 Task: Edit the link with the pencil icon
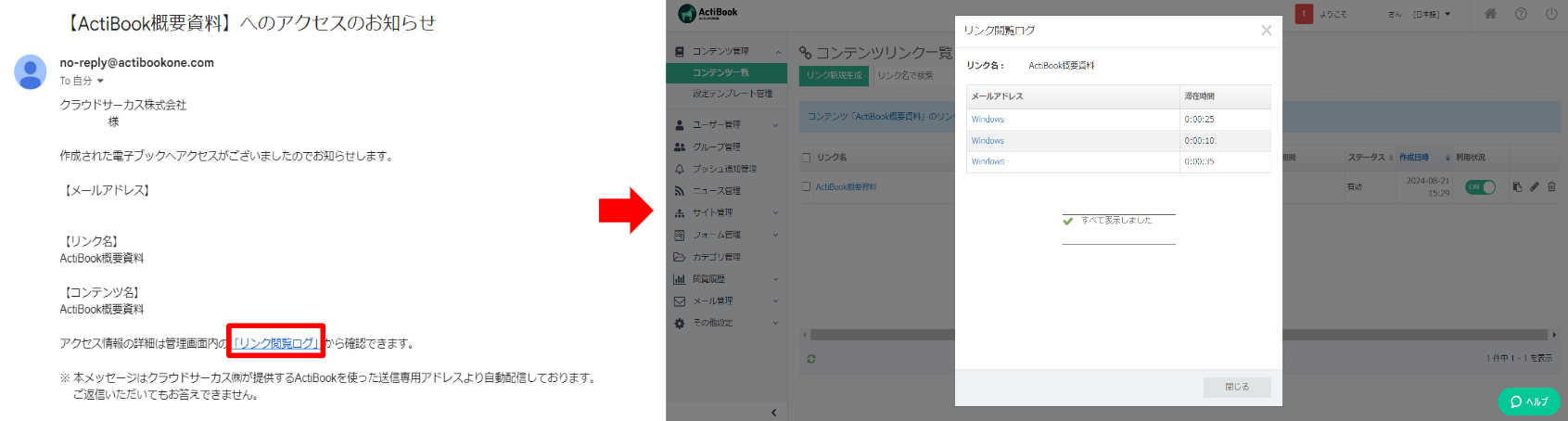[x=1535, y=186]
